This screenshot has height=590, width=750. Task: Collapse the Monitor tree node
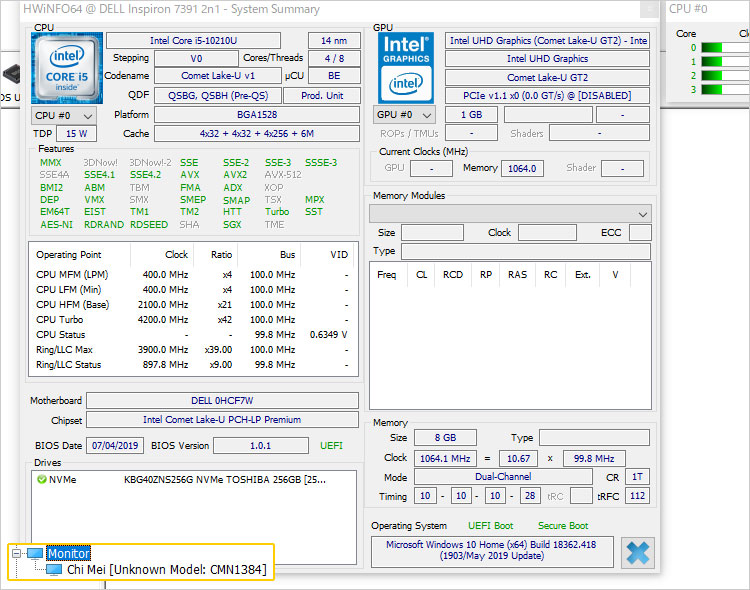(17, 553)
